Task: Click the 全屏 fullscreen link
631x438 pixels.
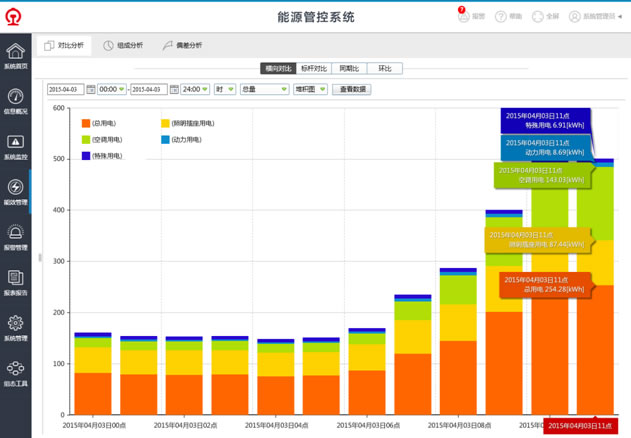Action: click(553, 17)
